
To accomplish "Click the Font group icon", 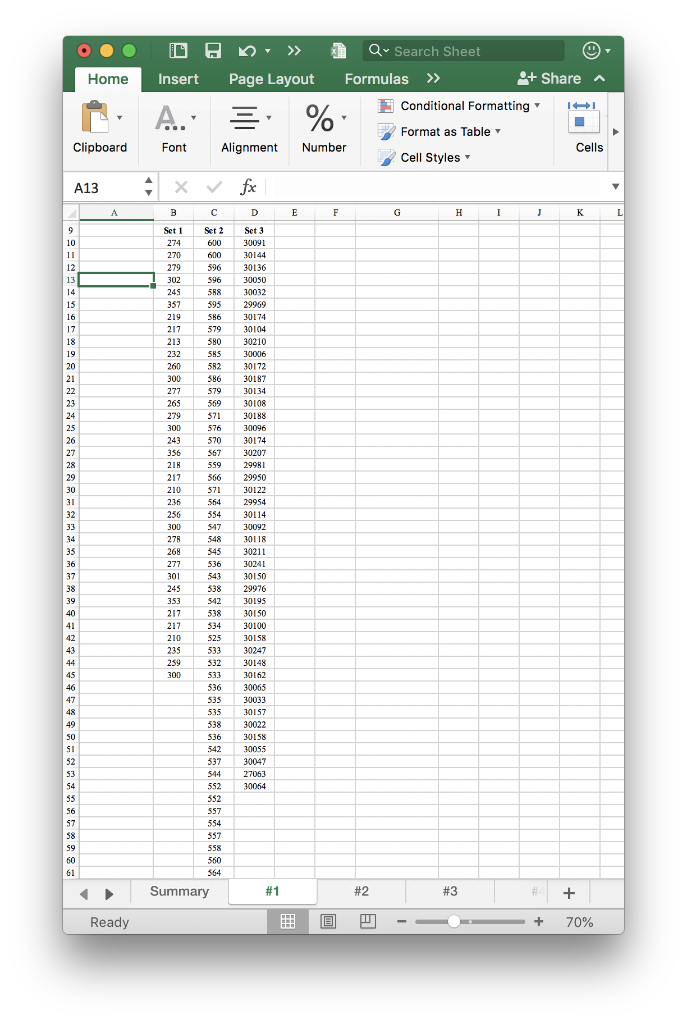I will point(169,118).
